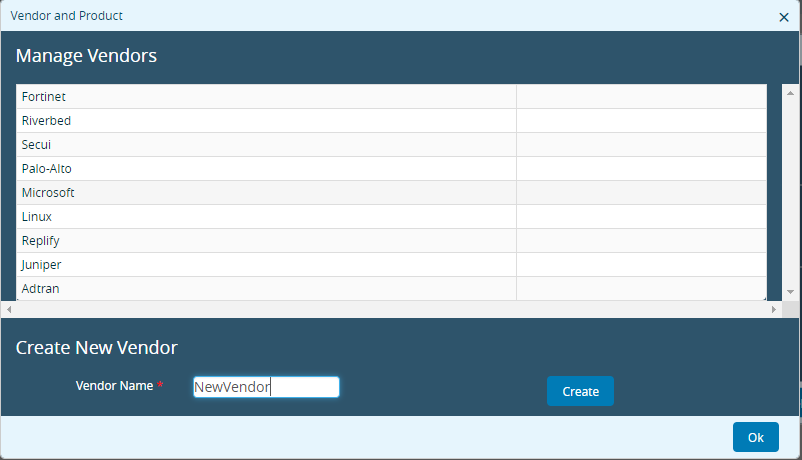
Task: Close the Vendor and Product dialog
Action: click(784, 17)
